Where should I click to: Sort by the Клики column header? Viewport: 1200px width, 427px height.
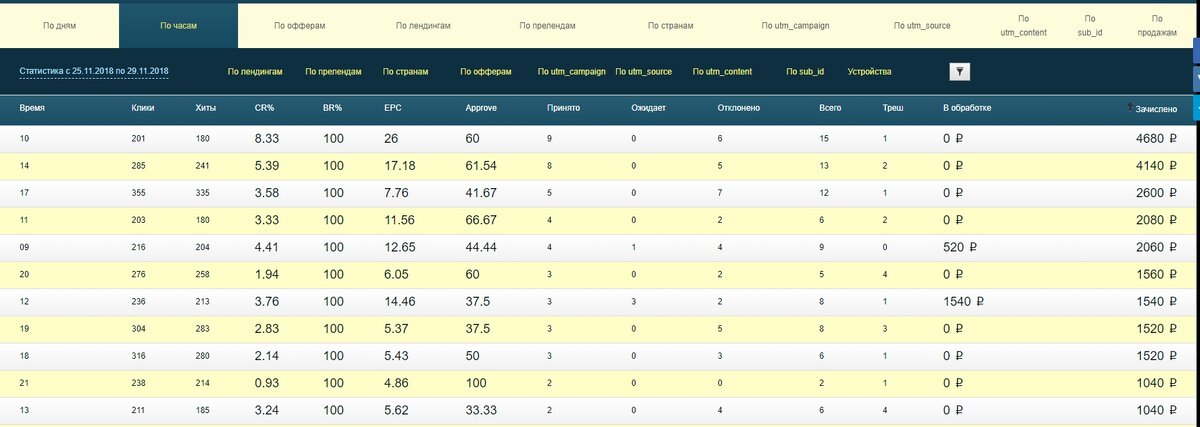pyautogui.click(x=143, y=107)
